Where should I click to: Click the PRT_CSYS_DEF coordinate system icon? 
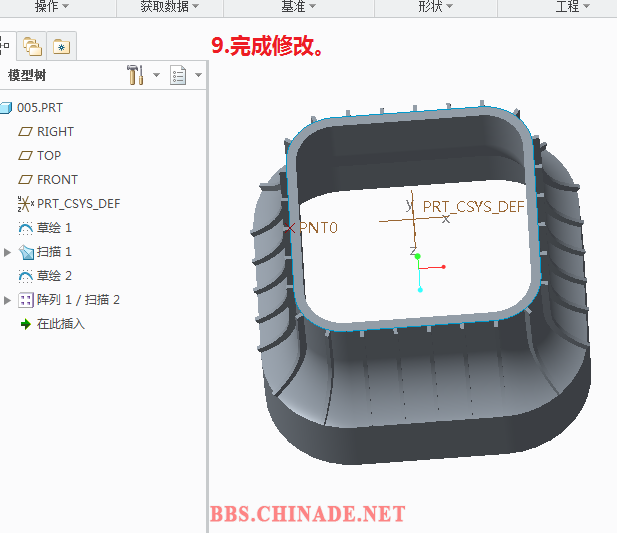point(26,203)
